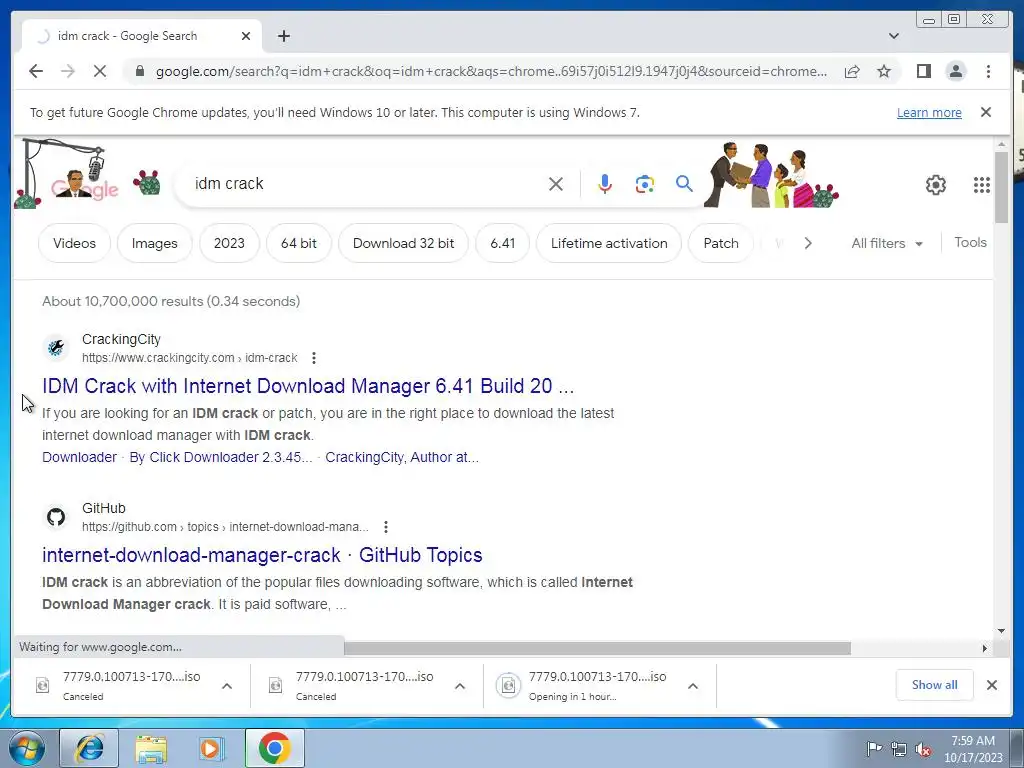This screenshot has height=768, width=1024.
Task: Open more options for the CrackingCity result
Action: click(x=314, y=358)
